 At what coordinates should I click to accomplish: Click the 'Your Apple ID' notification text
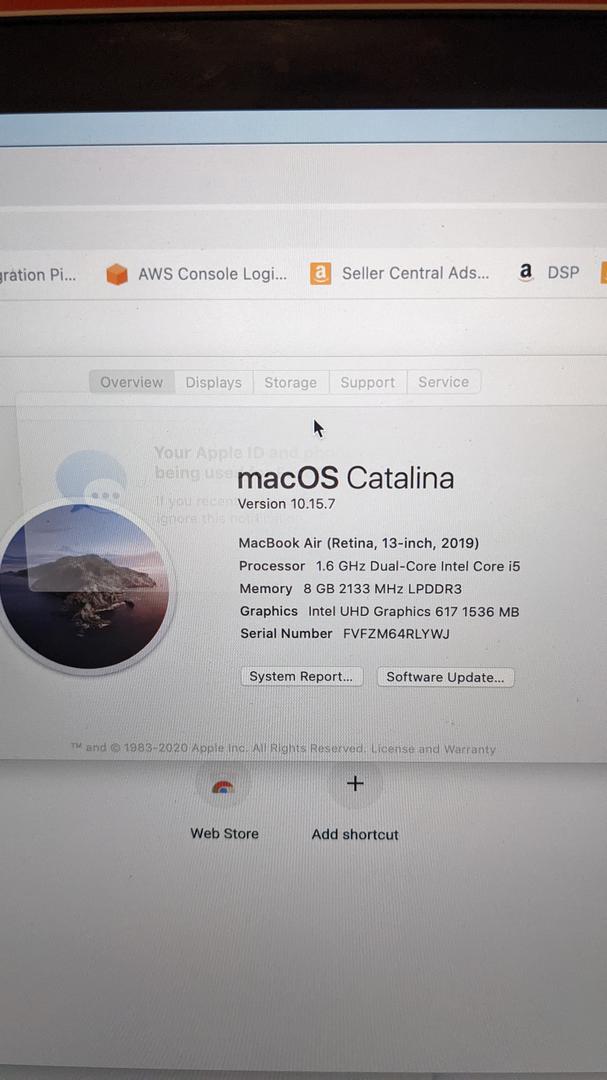pyautogui.click(x=198, y=453)
